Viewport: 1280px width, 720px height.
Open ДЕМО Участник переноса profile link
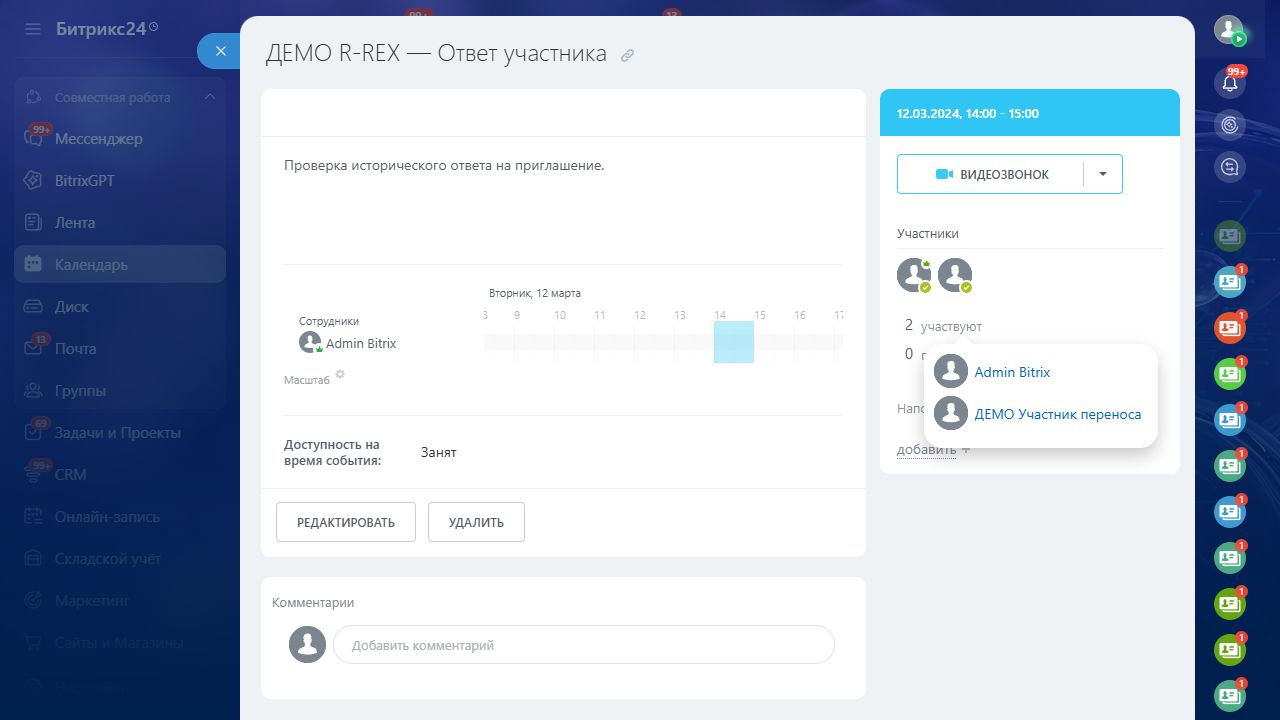point(1057,414)
